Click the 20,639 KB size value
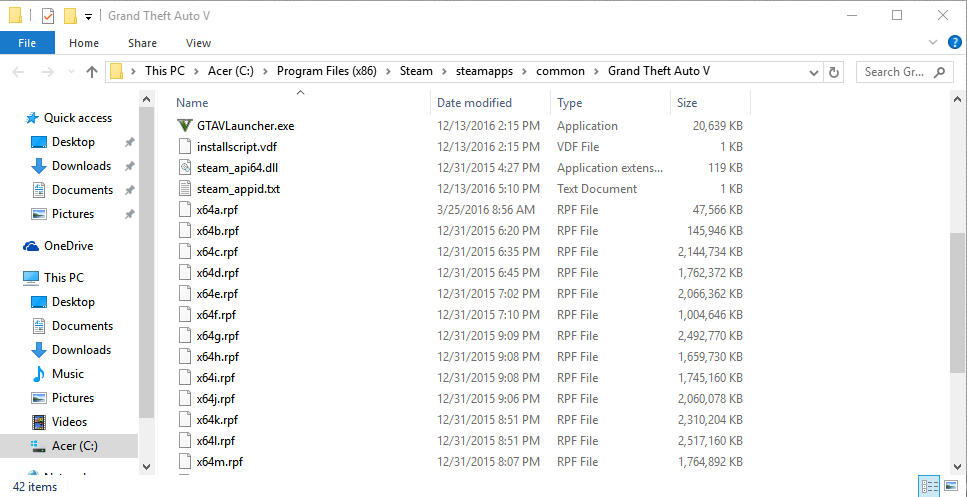This screenshot has width=967, height=497. click(x=717, y=126)
